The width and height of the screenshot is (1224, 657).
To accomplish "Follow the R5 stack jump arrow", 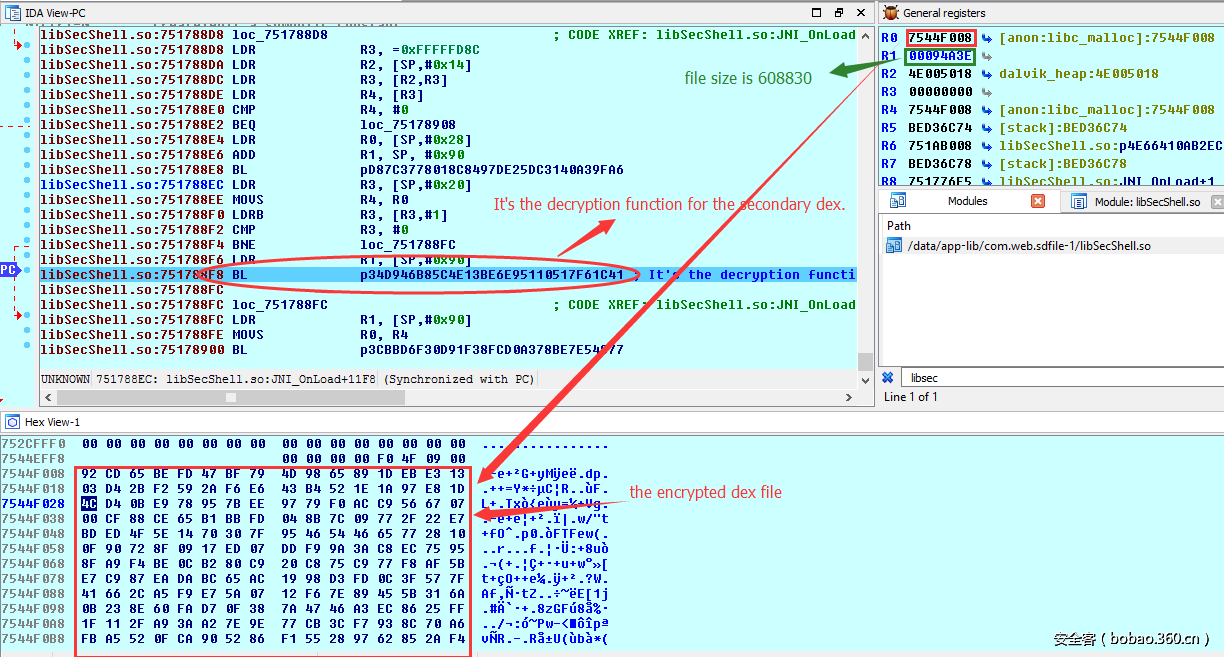I will 987,128.
